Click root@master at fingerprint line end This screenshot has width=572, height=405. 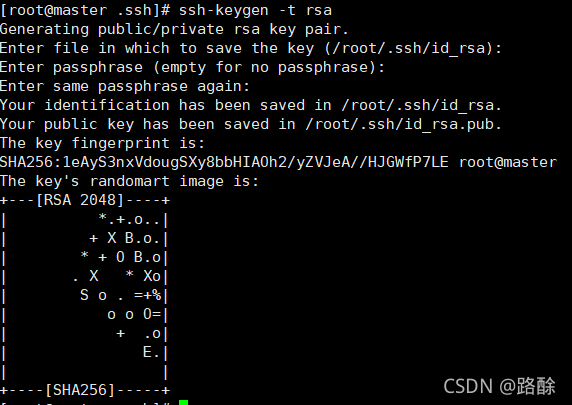(508, 162)
